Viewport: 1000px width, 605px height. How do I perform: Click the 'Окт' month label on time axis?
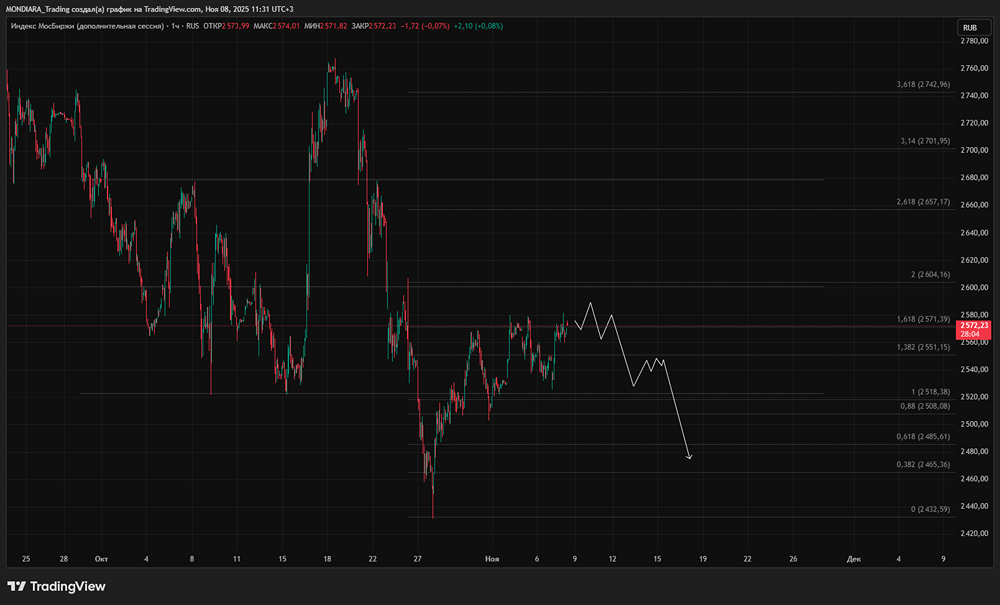101,559
